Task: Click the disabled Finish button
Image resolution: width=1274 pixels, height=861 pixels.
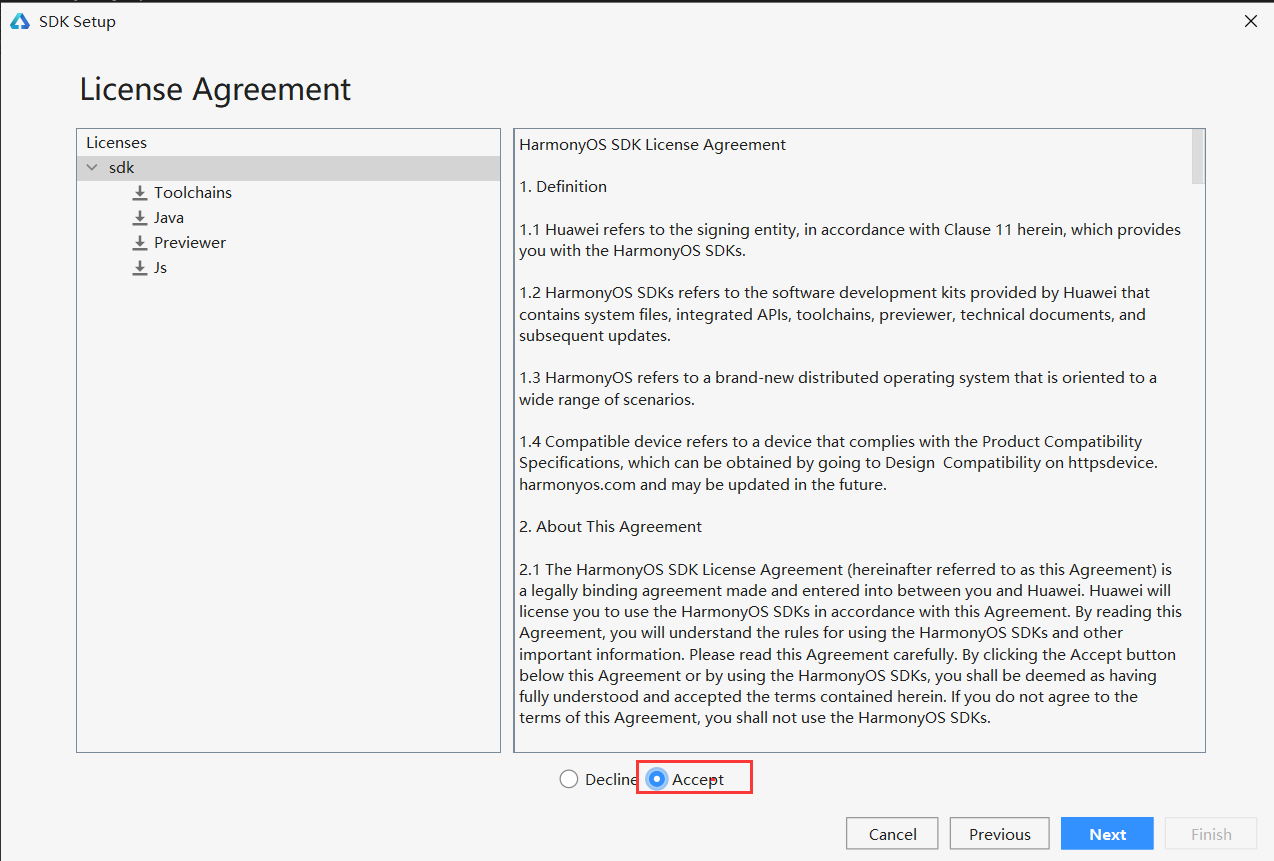Action: coord(1211,834)
